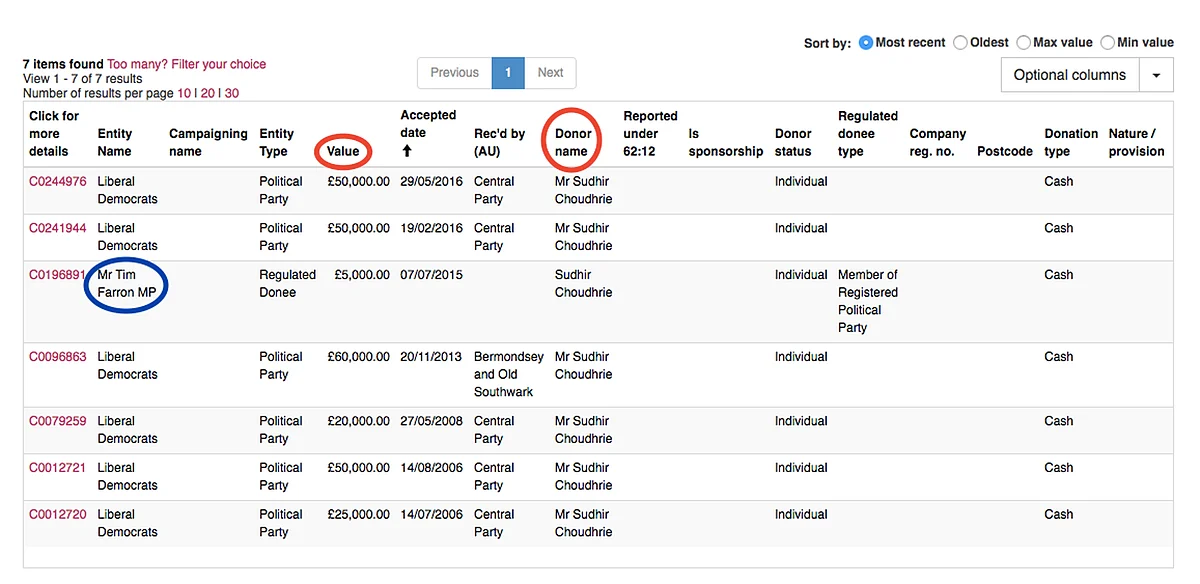Open donation record C0241944

[x=57, y=228]
